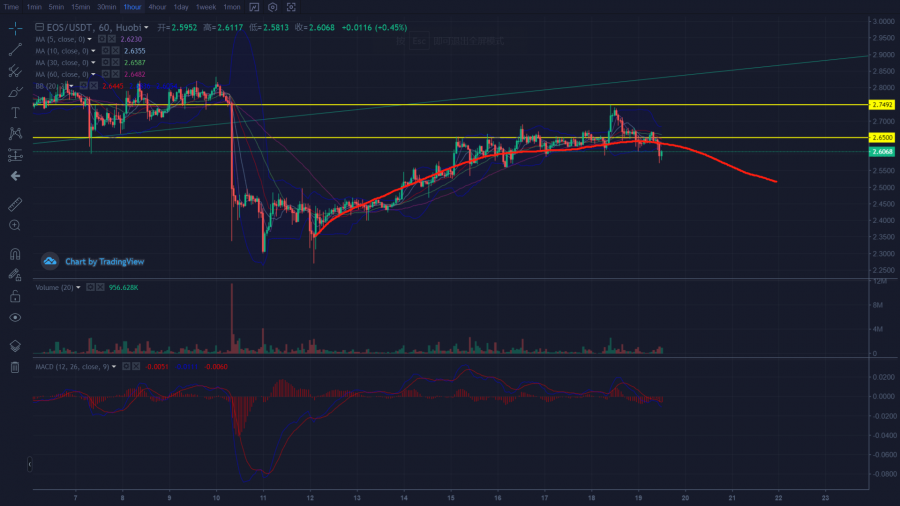The width and height of the screenshot is (900, 506).
Task: Switch to the 4hour interval
Action: [x=157, y=7]
